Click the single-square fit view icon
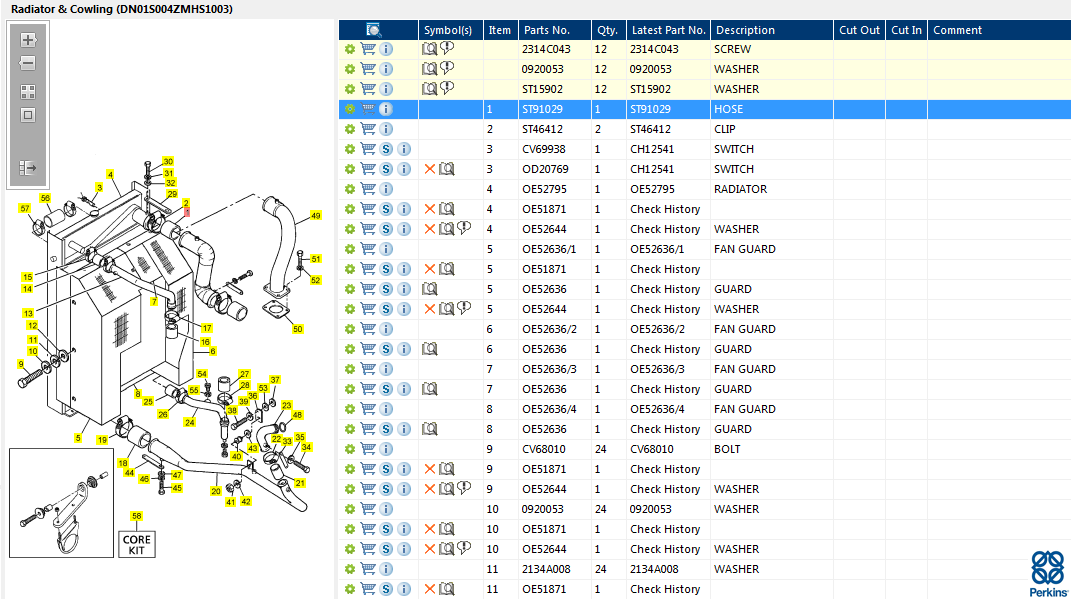Image resolution: width=1071 pixels, height=599 pixels. [28, 115]
